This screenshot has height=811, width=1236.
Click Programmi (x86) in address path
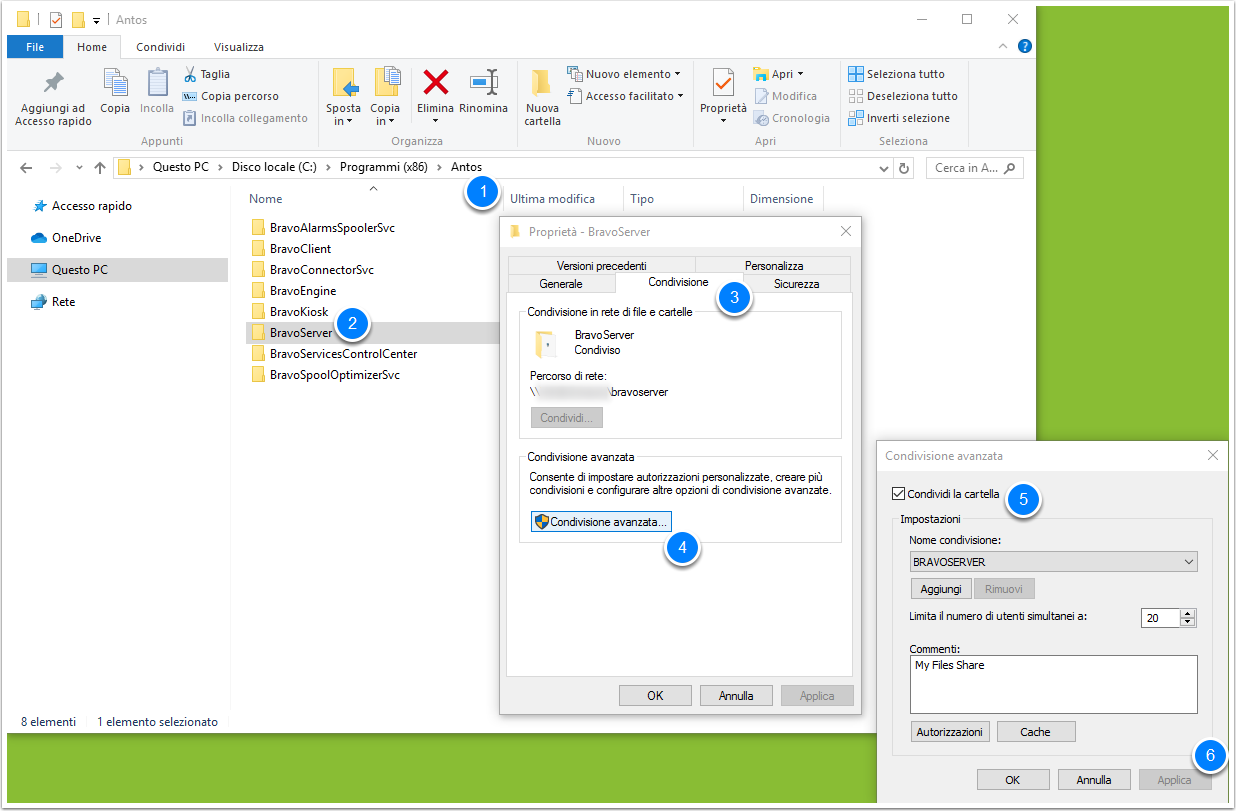pyautogui.click(x=384, y=167)
